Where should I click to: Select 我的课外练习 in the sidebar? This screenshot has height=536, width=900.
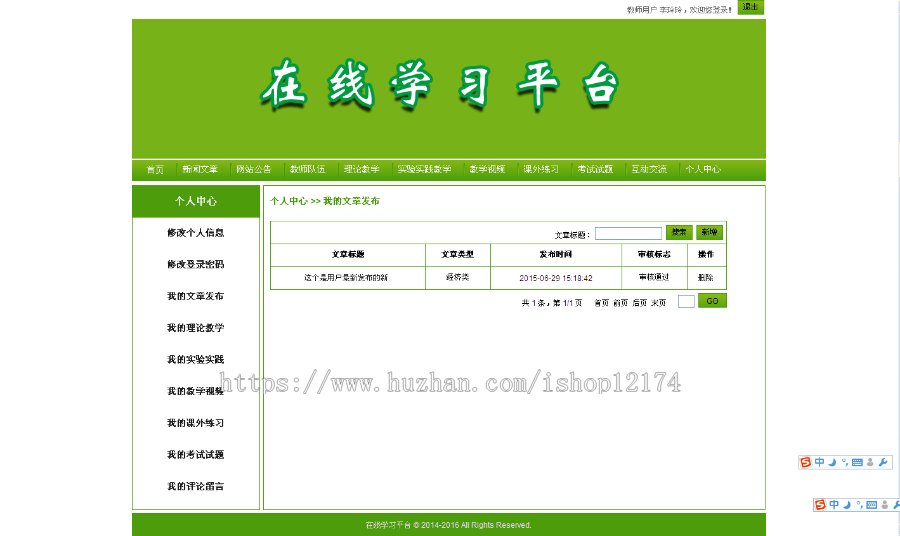pyautogui.click(x=196, y=423)
